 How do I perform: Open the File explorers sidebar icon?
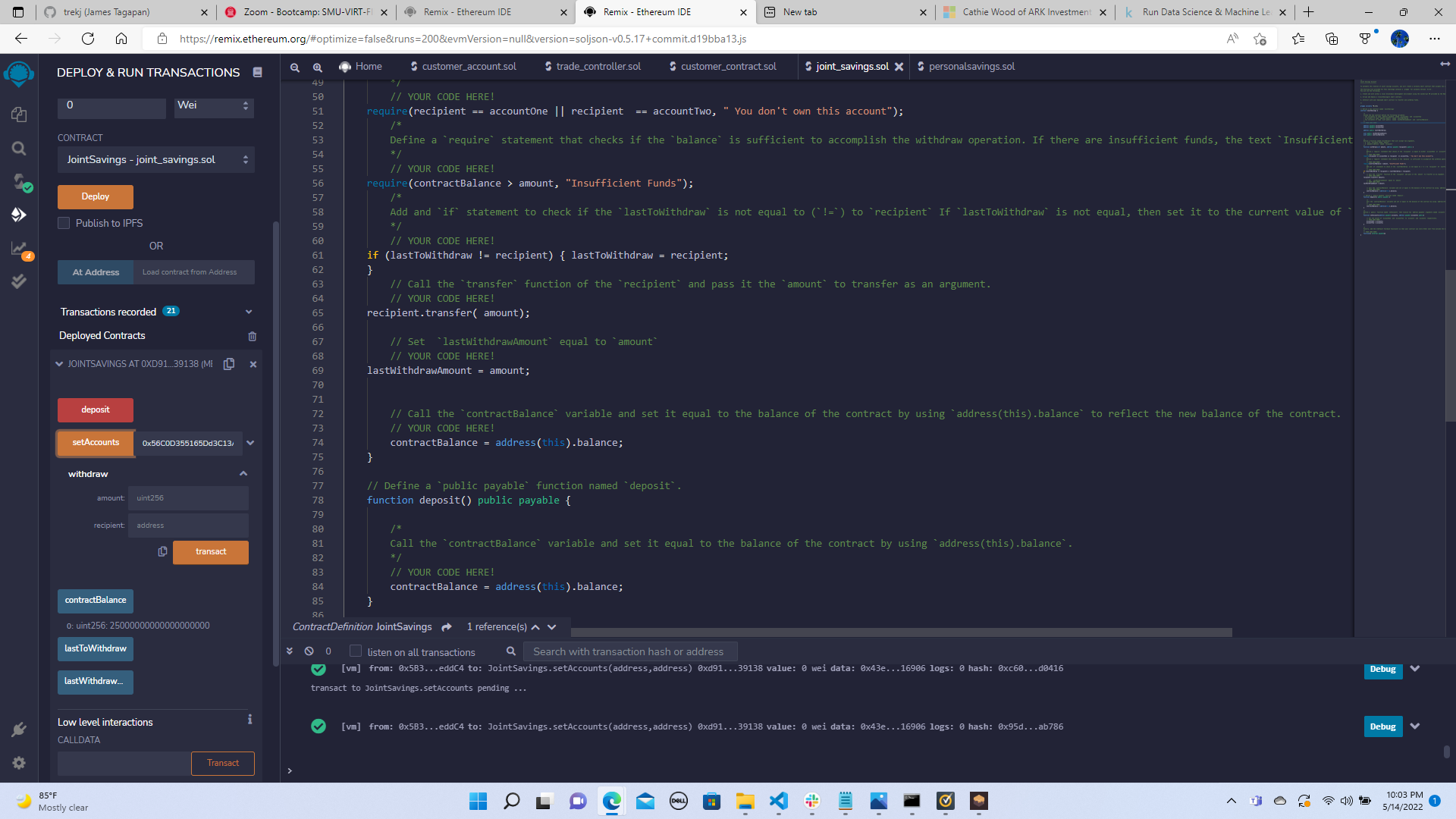[x=19, y=115]
